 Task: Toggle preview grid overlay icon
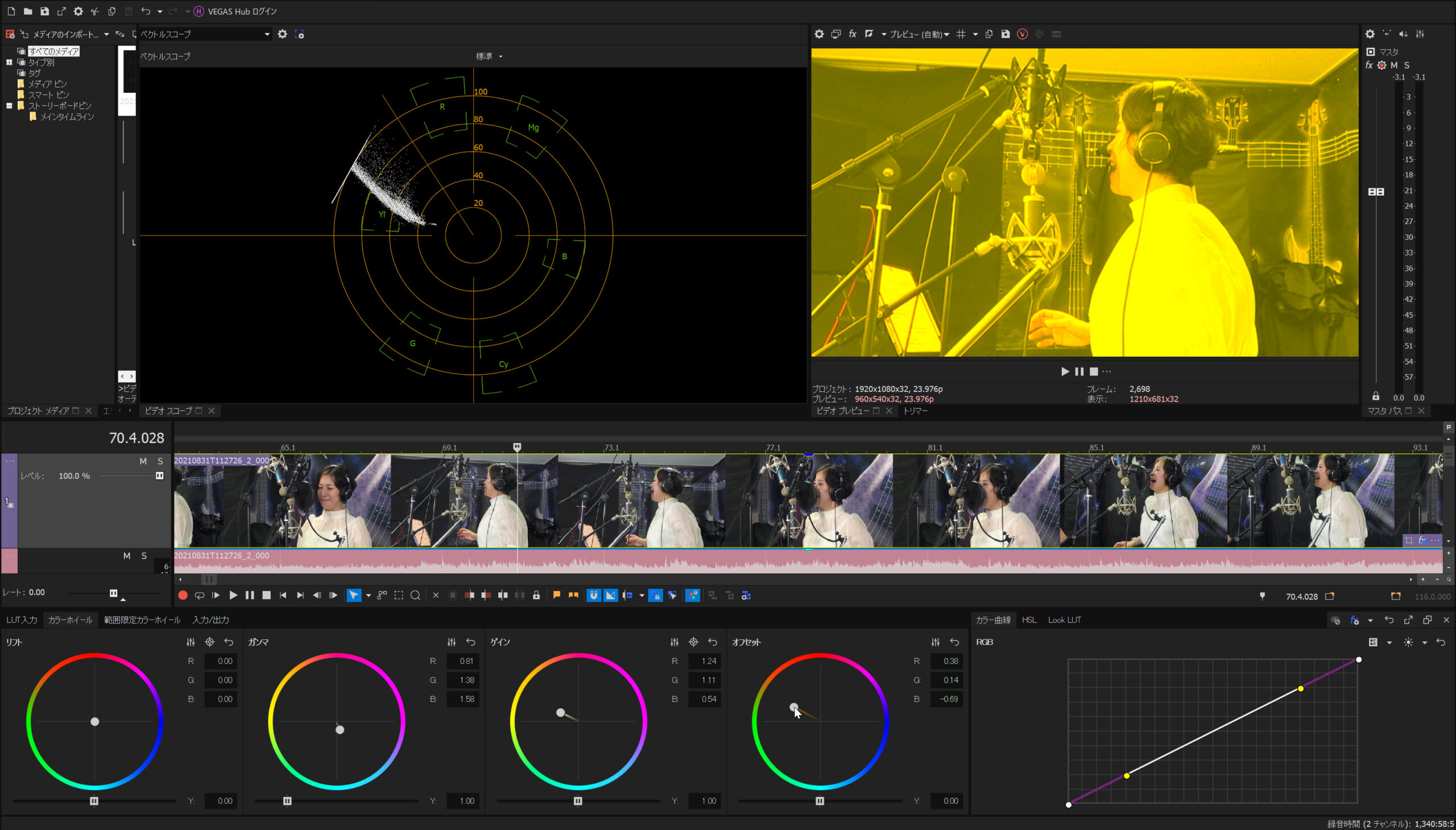click(961, 34)
